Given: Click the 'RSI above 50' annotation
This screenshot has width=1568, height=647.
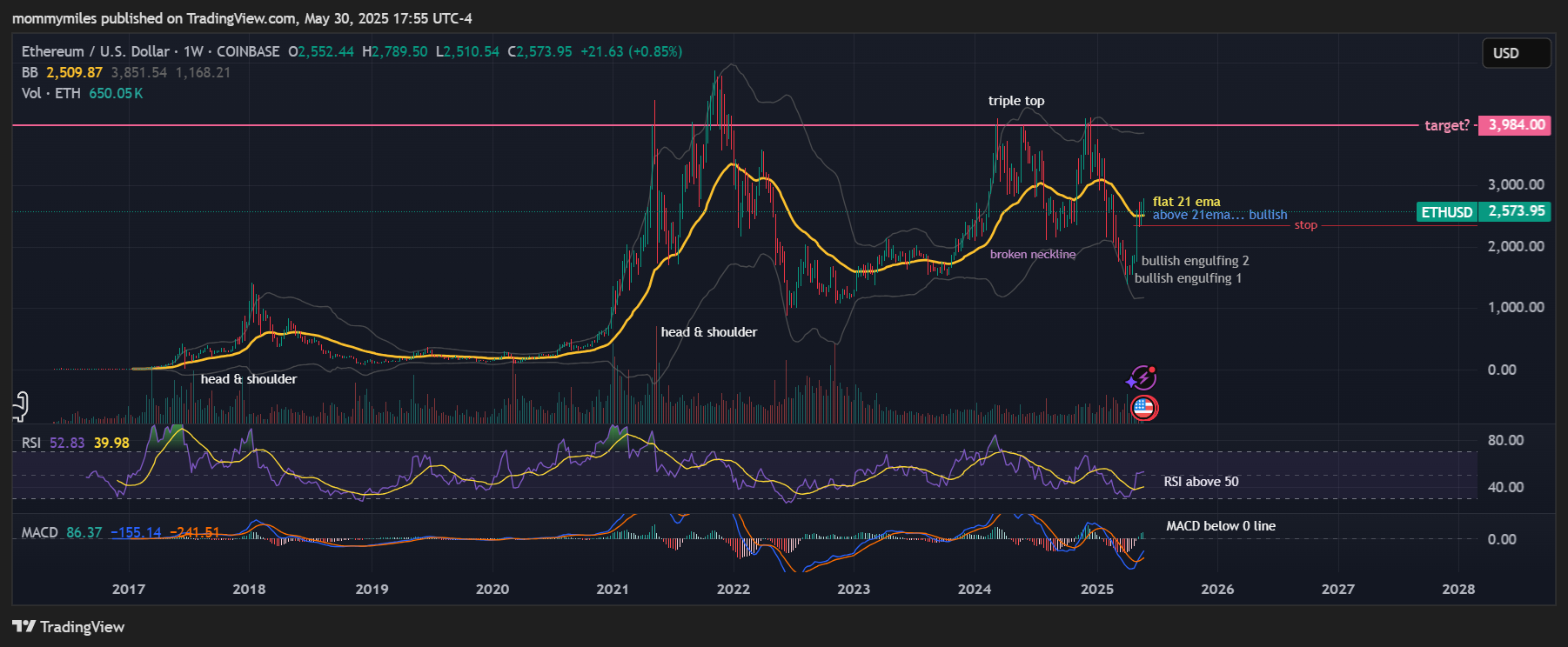Looking at the screenshot, I should click(1201, 482).
